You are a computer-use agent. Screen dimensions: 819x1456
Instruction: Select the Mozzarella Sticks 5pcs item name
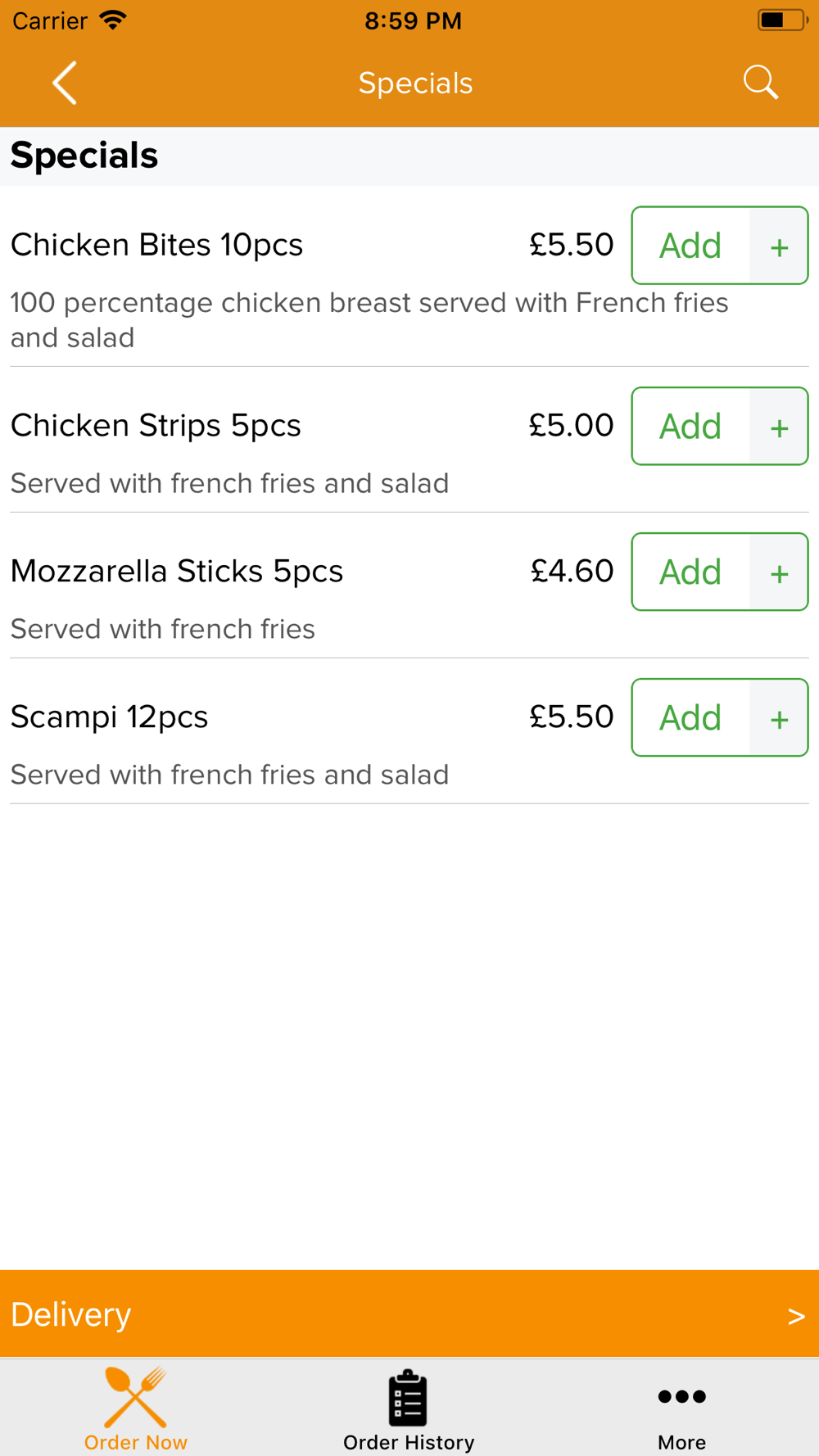(177, 572)
